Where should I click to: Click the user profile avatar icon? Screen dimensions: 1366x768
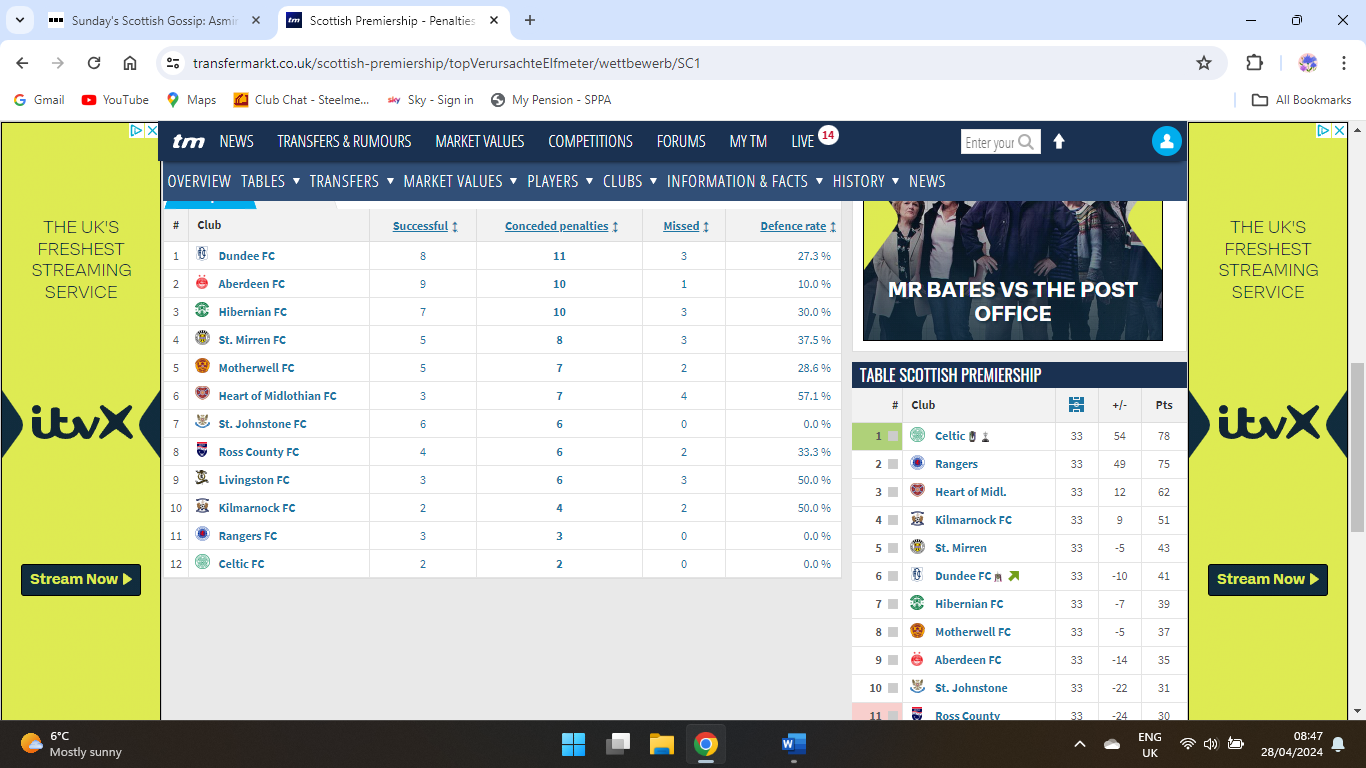click(1166, 141)
